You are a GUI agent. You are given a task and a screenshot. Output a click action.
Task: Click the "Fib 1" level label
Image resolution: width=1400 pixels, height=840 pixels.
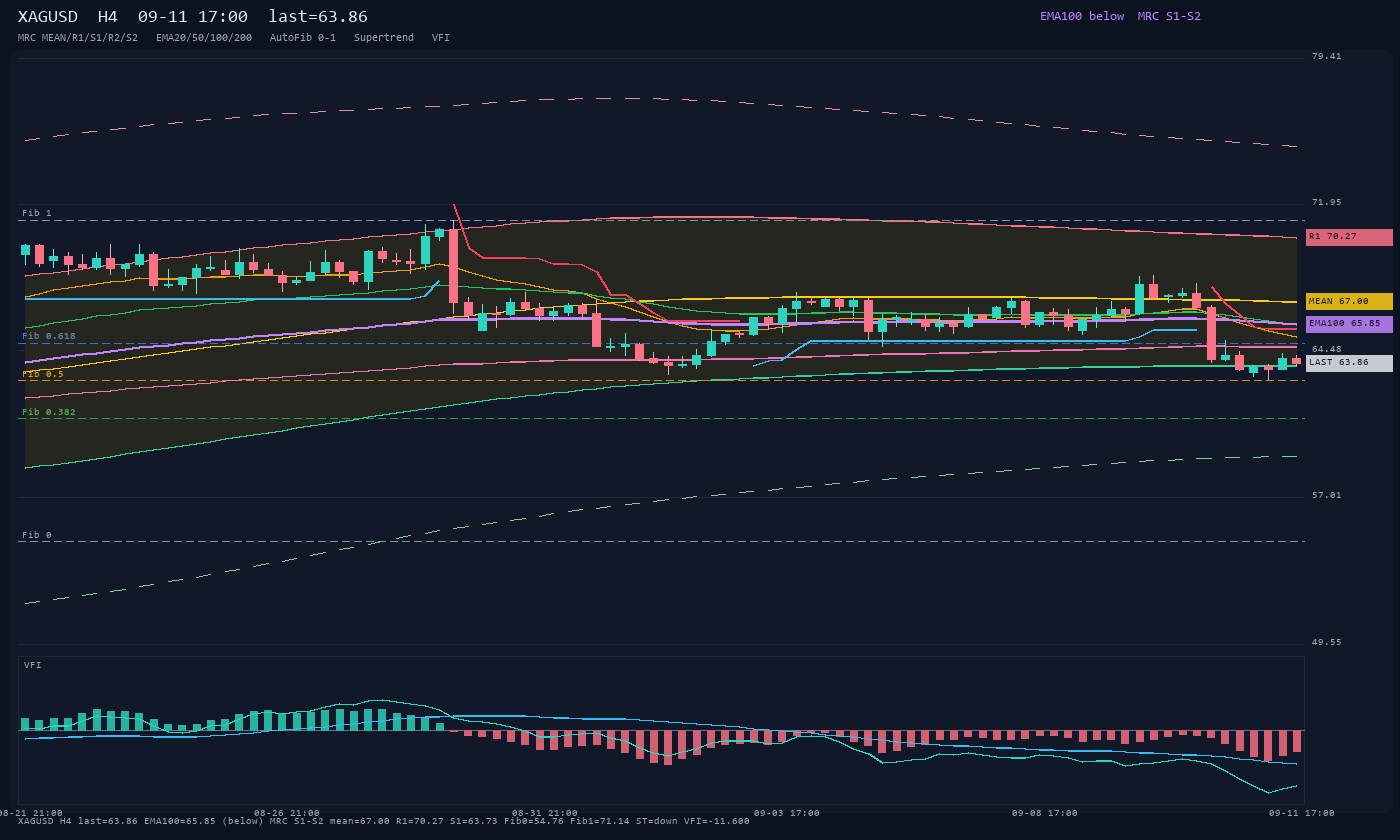pyautogui.click(x=37, y=213)
